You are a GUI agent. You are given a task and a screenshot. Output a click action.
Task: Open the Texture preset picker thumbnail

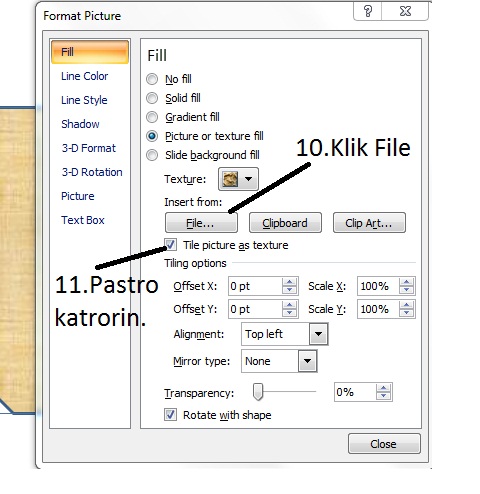tap(230, 179)
